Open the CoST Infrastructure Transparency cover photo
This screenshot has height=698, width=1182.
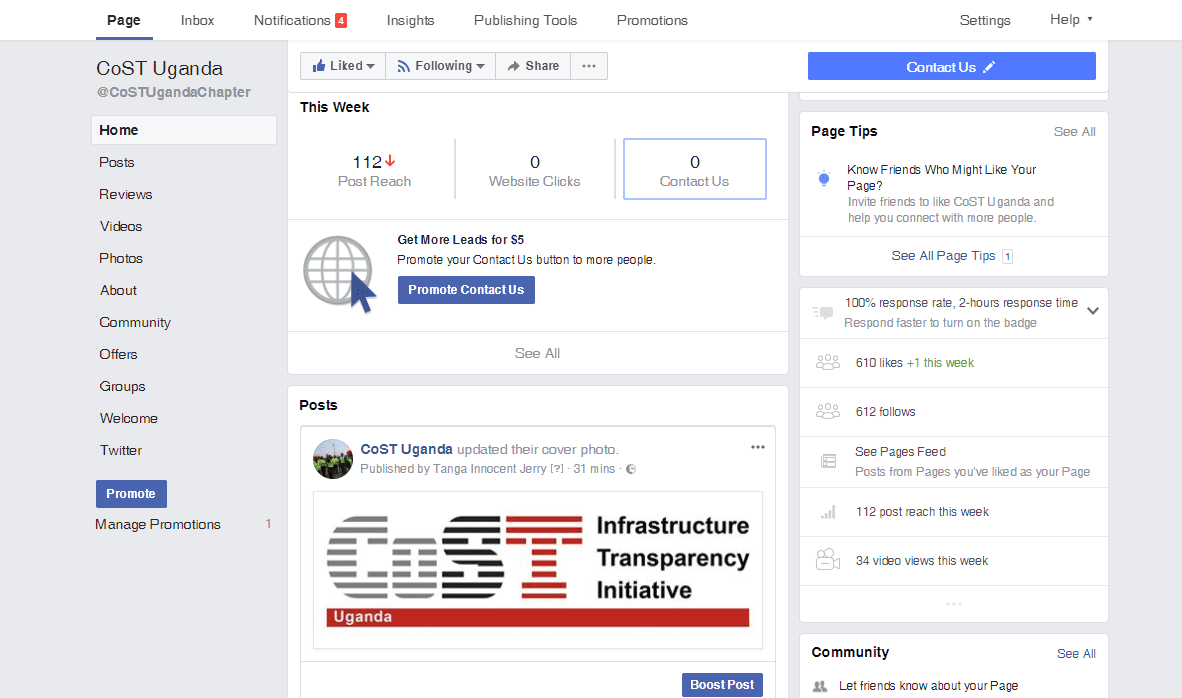click(537, 571)
